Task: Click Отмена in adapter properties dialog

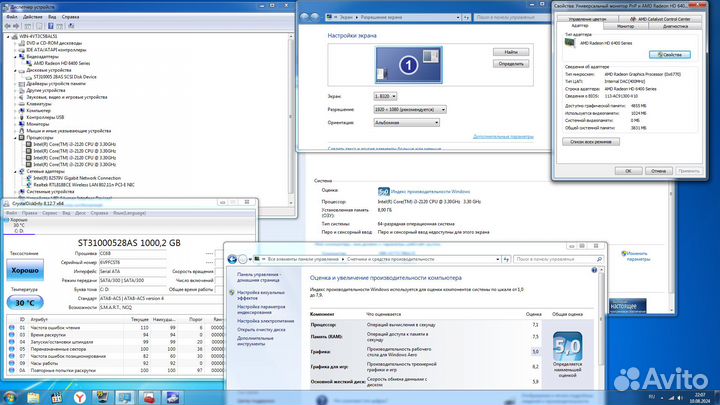Action: pyautogui.click(x=658, y=171)
